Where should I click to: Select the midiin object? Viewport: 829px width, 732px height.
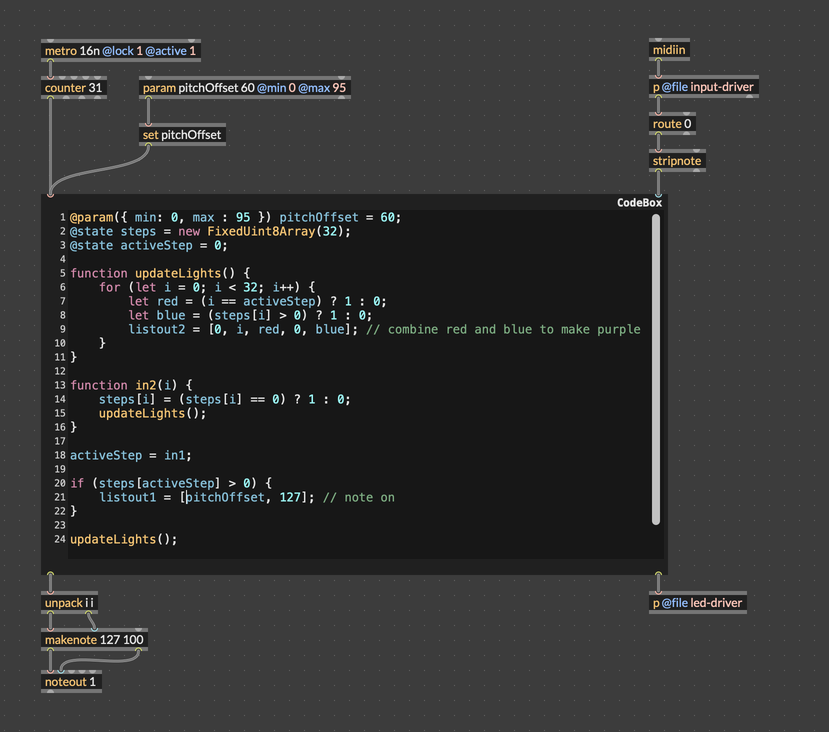(669, 50)
